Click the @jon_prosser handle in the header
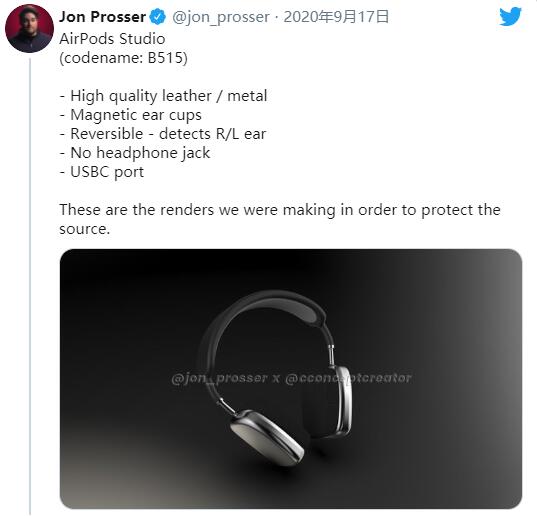 pos(221,17)
